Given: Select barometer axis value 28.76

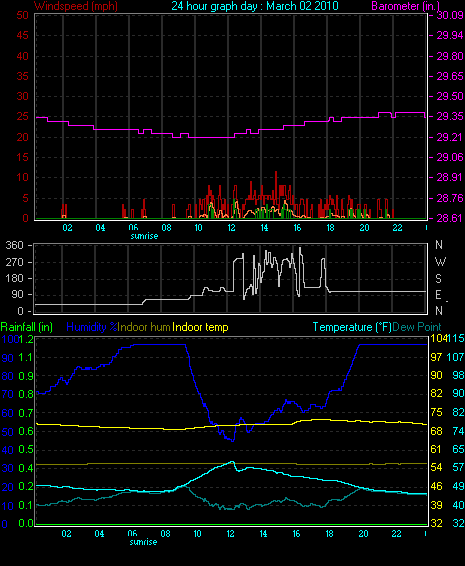Looking at the screenshot, I should tap(450, 198).
